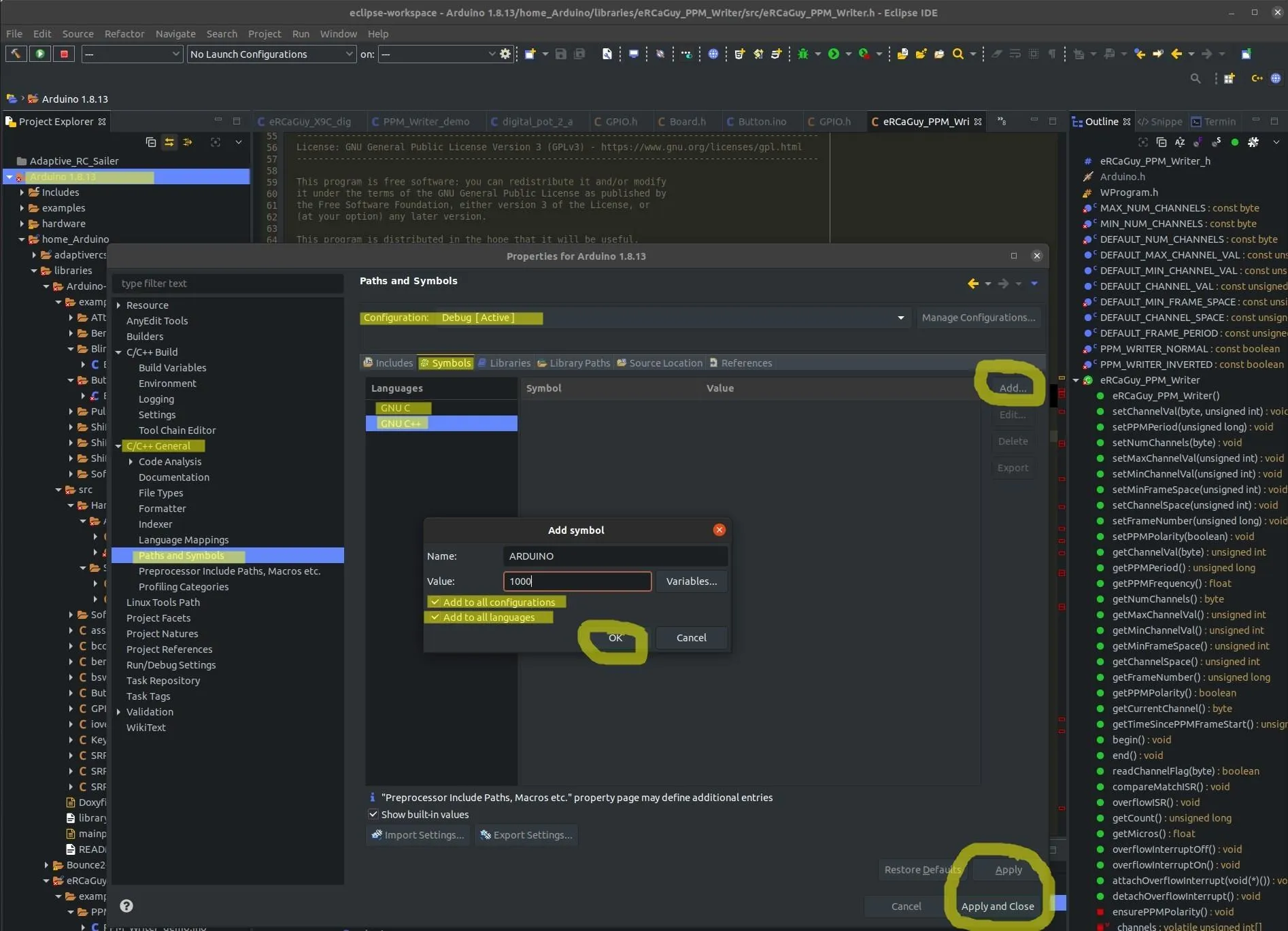Toggle 'Add to all languages' checkbox
Screen dimensions: 1288x931
[x=435, y=617]
